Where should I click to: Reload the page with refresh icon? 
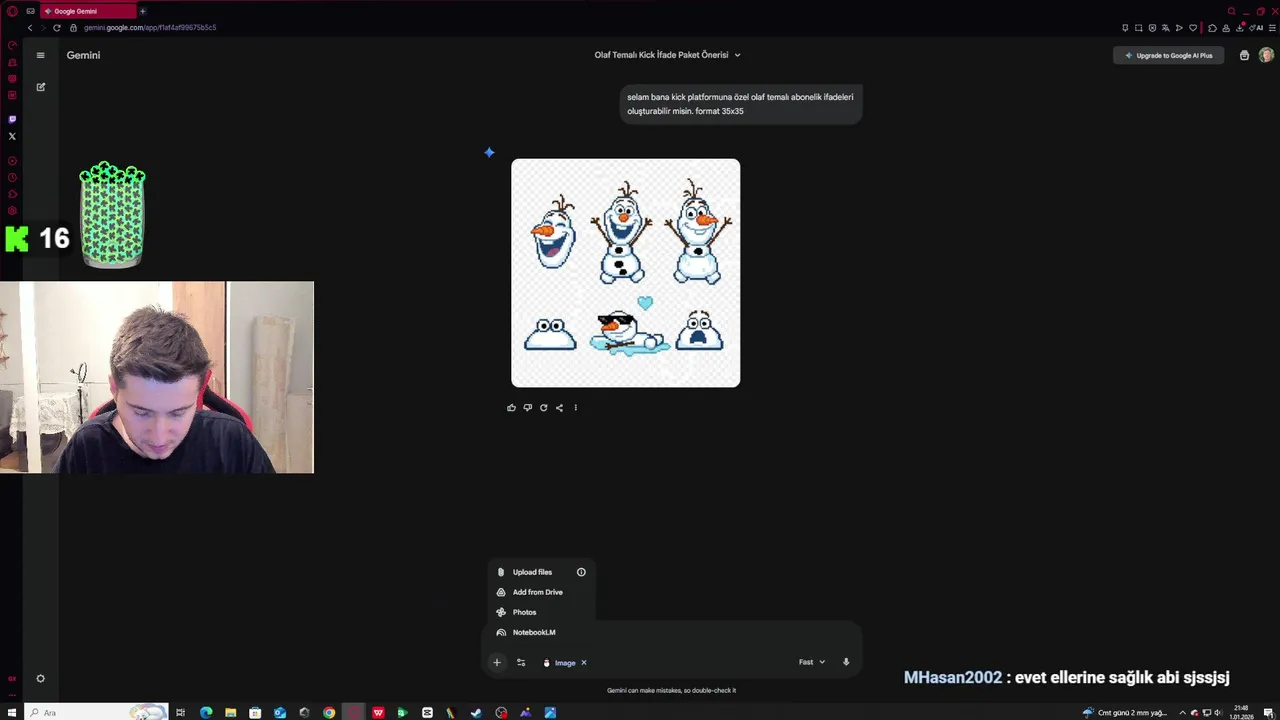coord(57,28)
